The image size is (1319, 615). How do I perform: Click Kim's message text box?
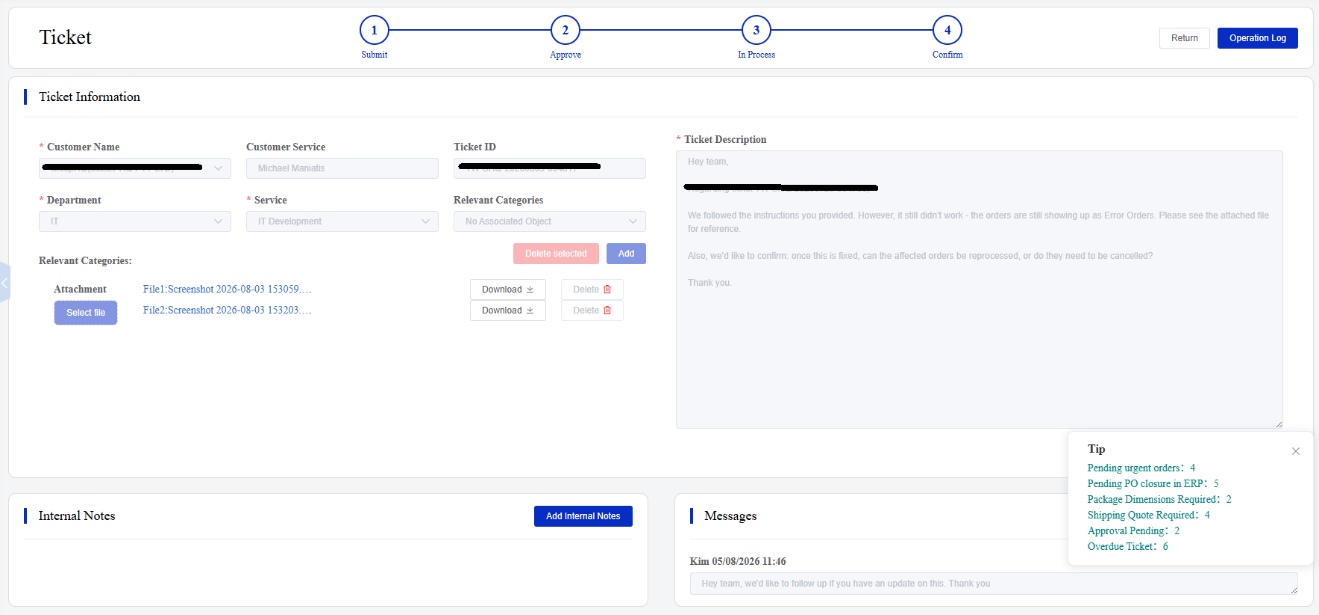coord(994,584)
